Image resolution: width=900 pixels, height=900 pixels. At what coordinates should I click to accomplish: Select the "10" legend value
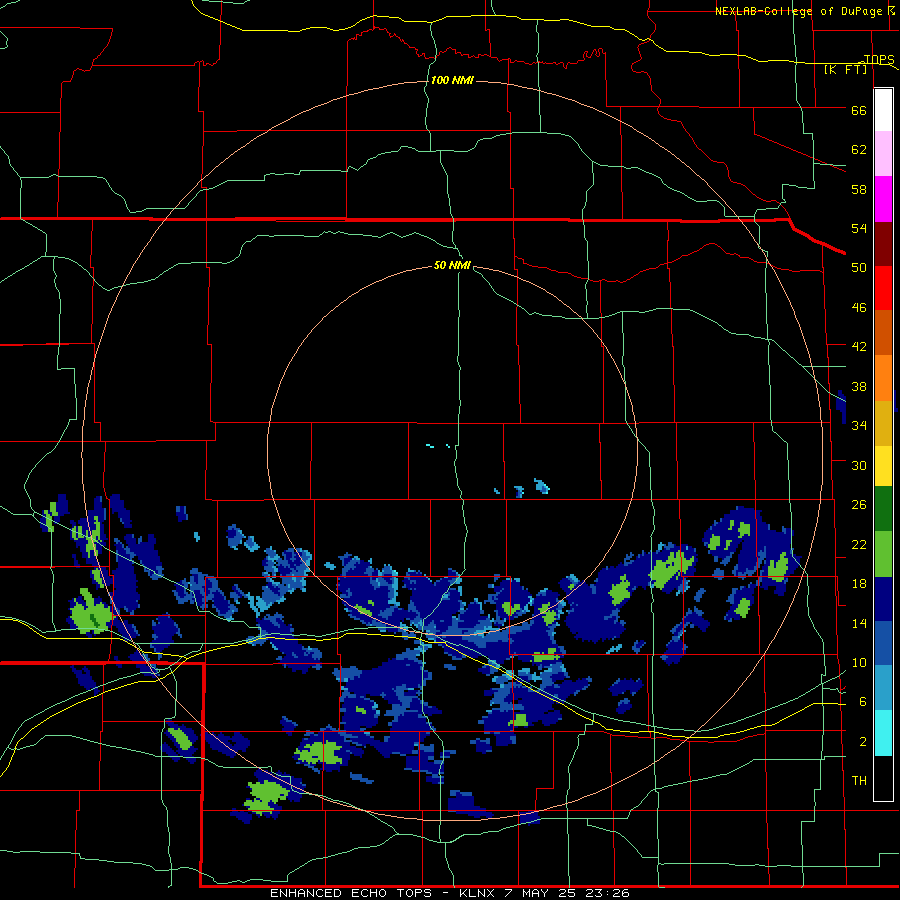click(859, 662)
